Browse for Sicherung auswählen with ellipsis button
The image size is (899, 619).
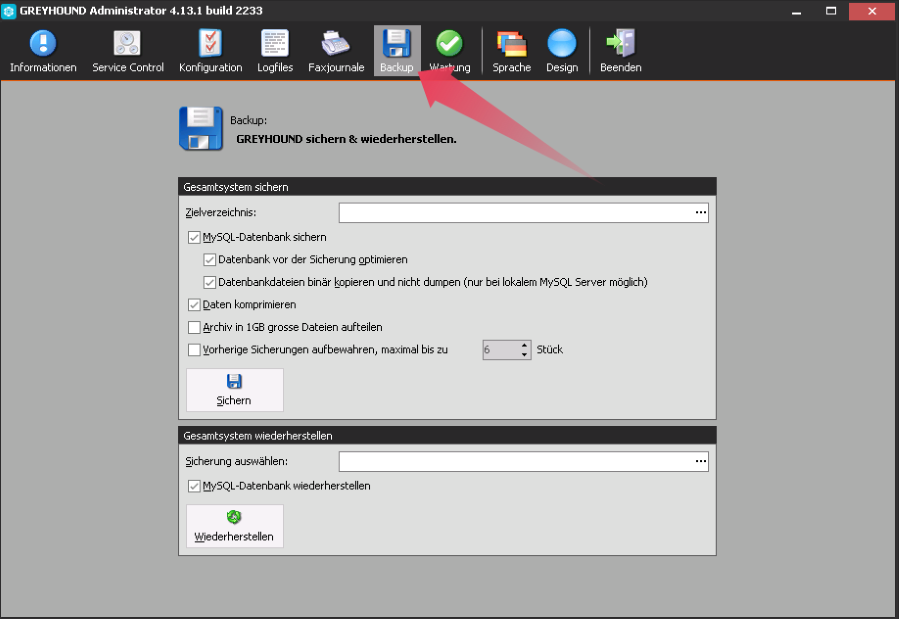[x=701, y=461]
